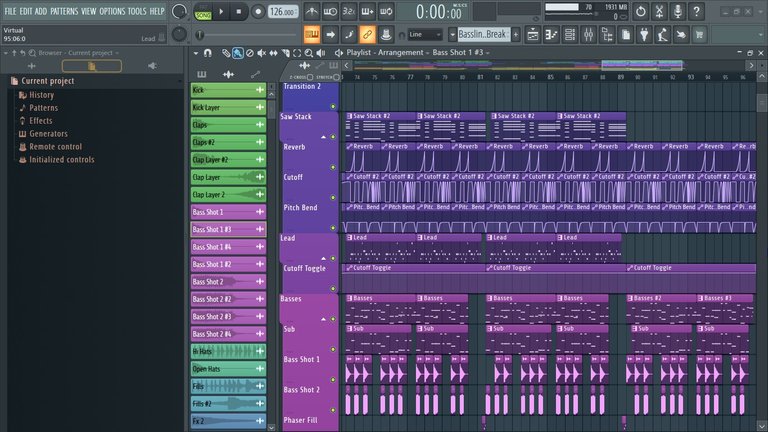Open the FILE menu
Viewport: 768px width, 432px height.
tap(10, 11)
